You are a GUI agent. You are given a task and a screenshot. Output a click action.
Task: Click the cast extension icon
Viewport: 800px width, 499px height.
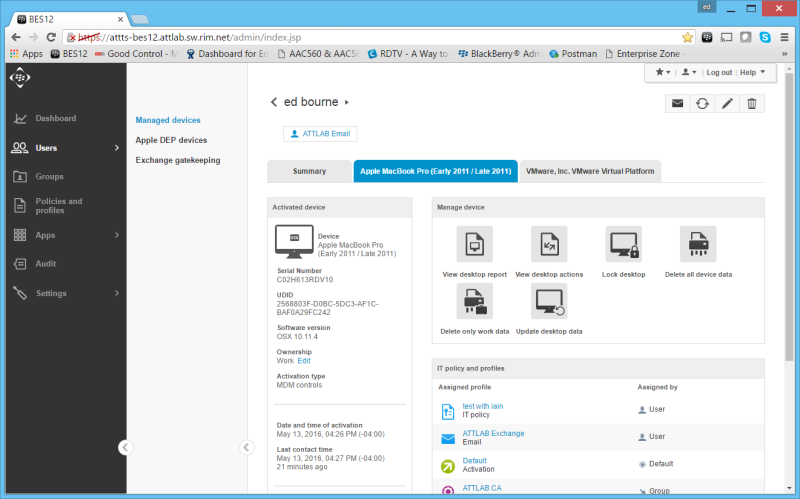tap(726, 37)
